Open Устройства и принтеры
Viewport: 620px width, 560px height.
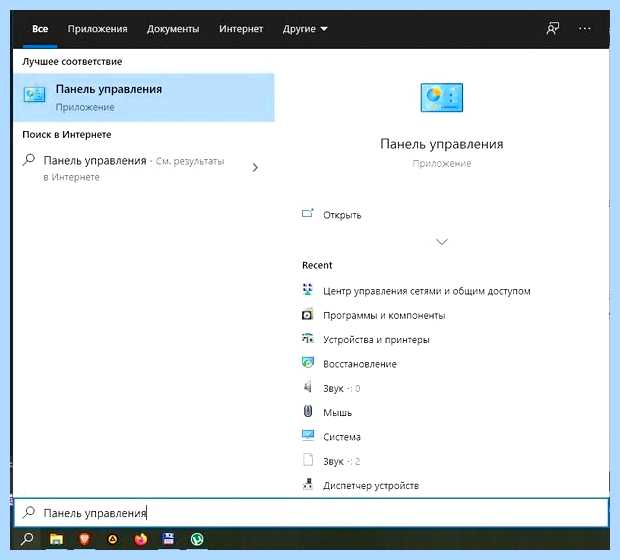click(376, 339)
